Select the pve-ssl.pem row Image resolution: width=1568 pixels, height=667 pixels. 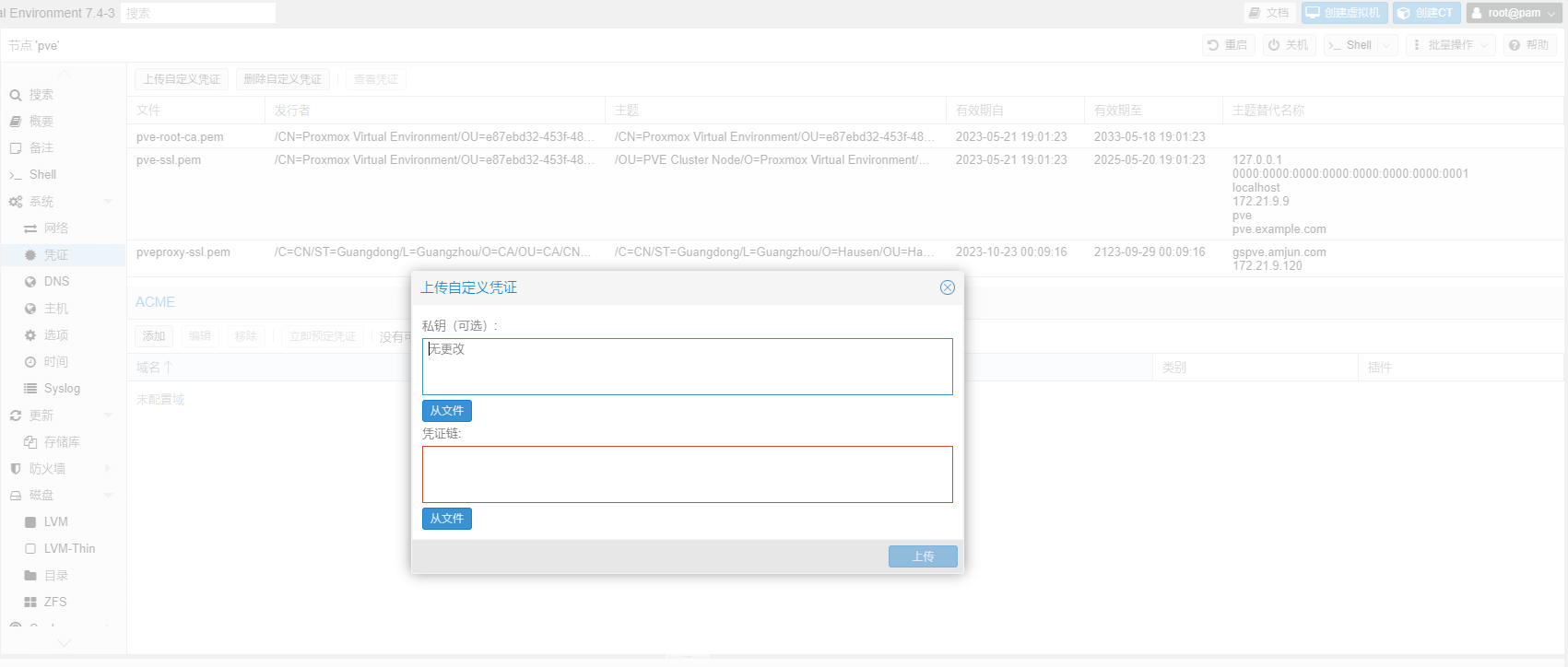(845, 194)
